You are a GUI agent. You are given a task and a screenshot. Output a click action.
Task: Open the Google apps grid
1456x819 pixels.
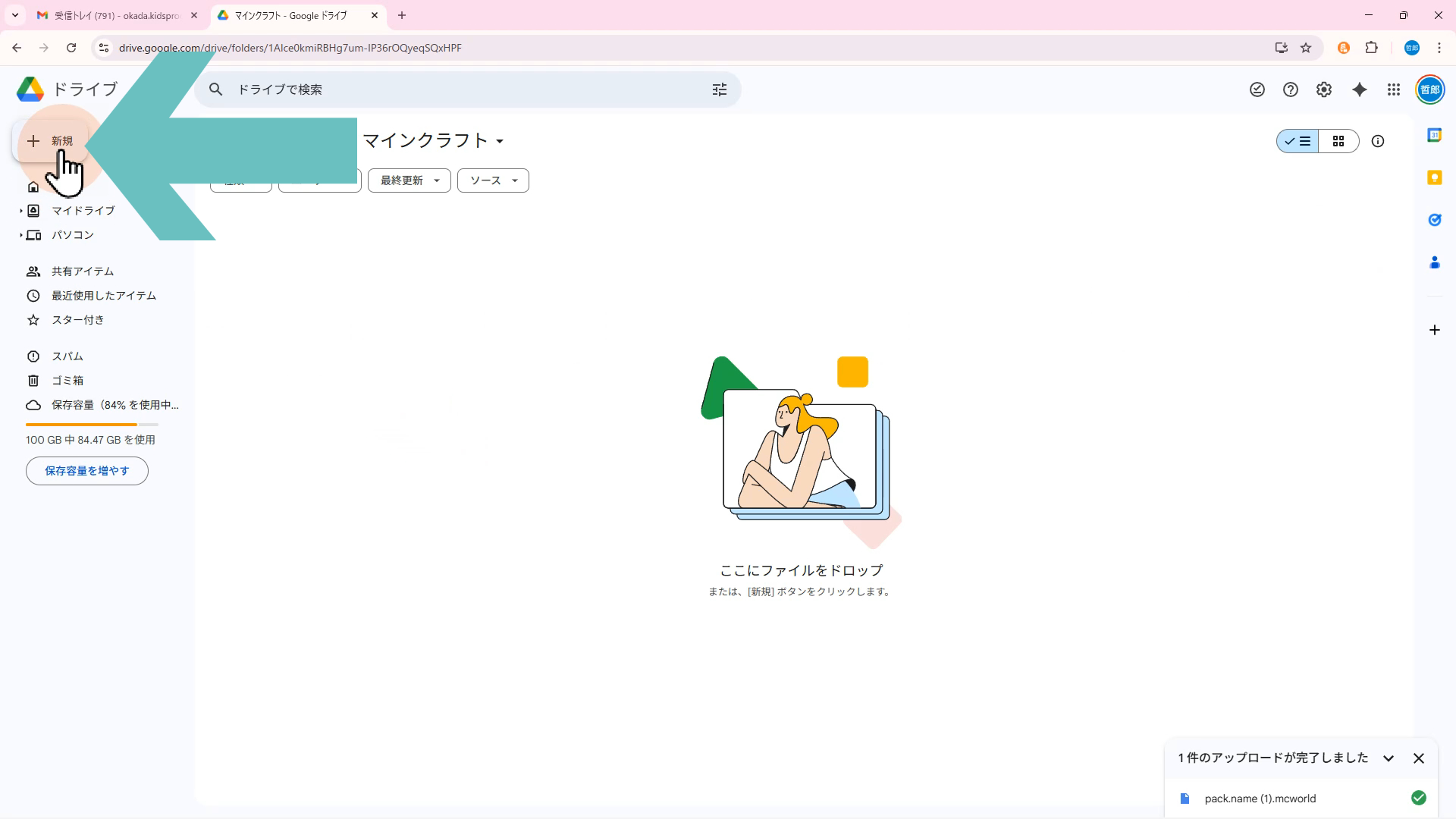pos(1394,89)
